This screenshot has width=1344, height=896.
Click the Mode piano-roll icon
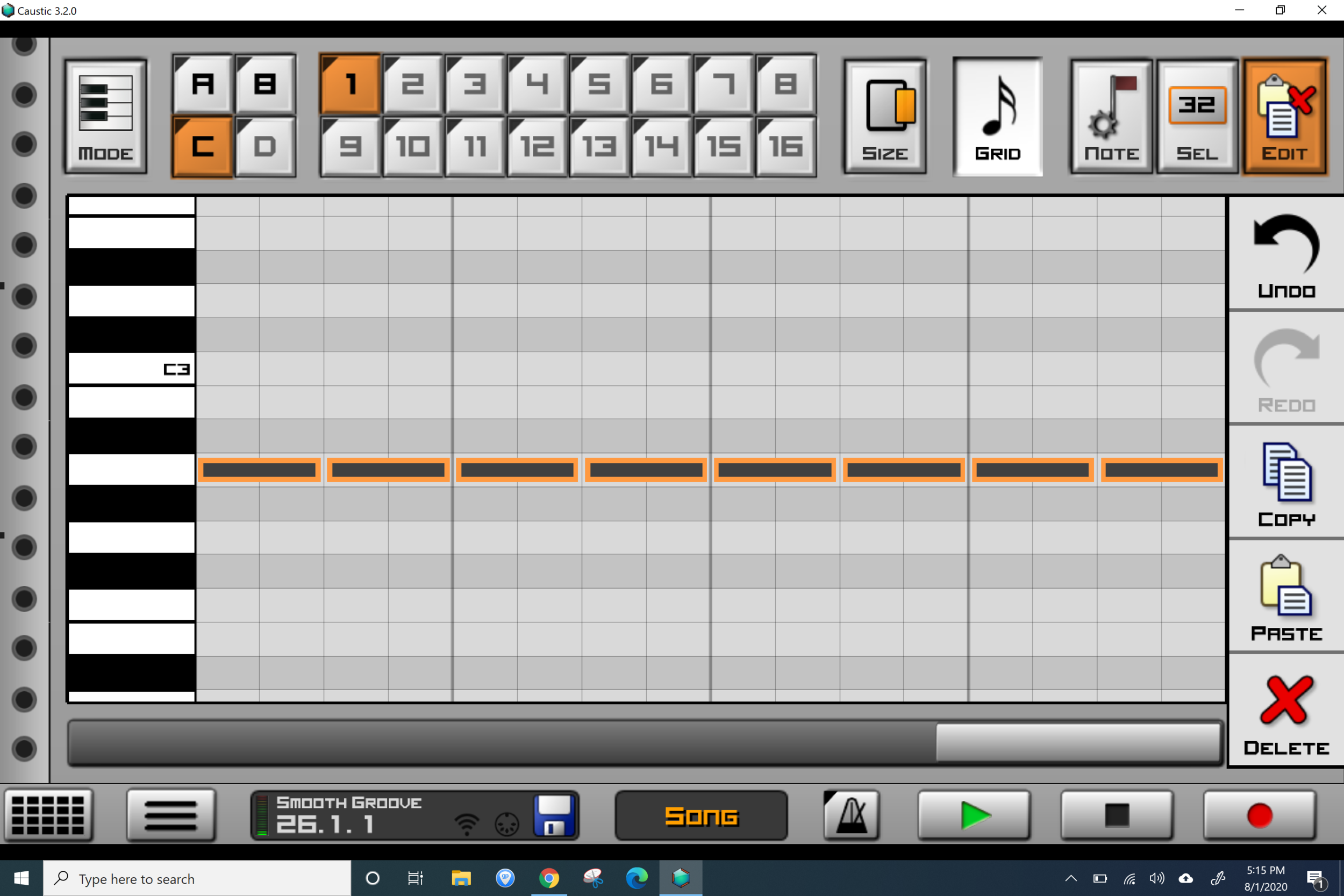(x=106, y=116)
